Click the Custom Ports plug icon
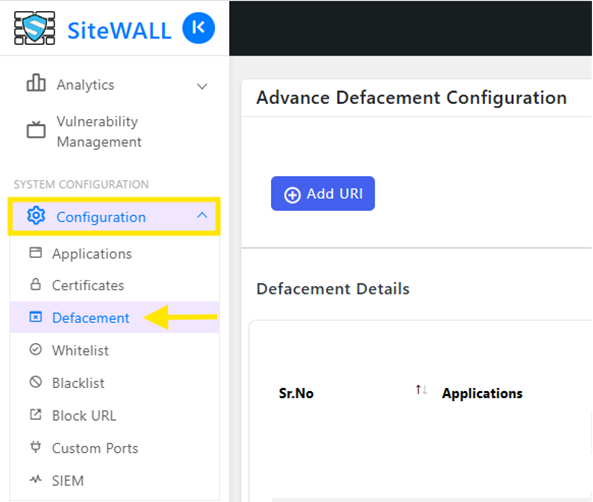 coord(36,447)
